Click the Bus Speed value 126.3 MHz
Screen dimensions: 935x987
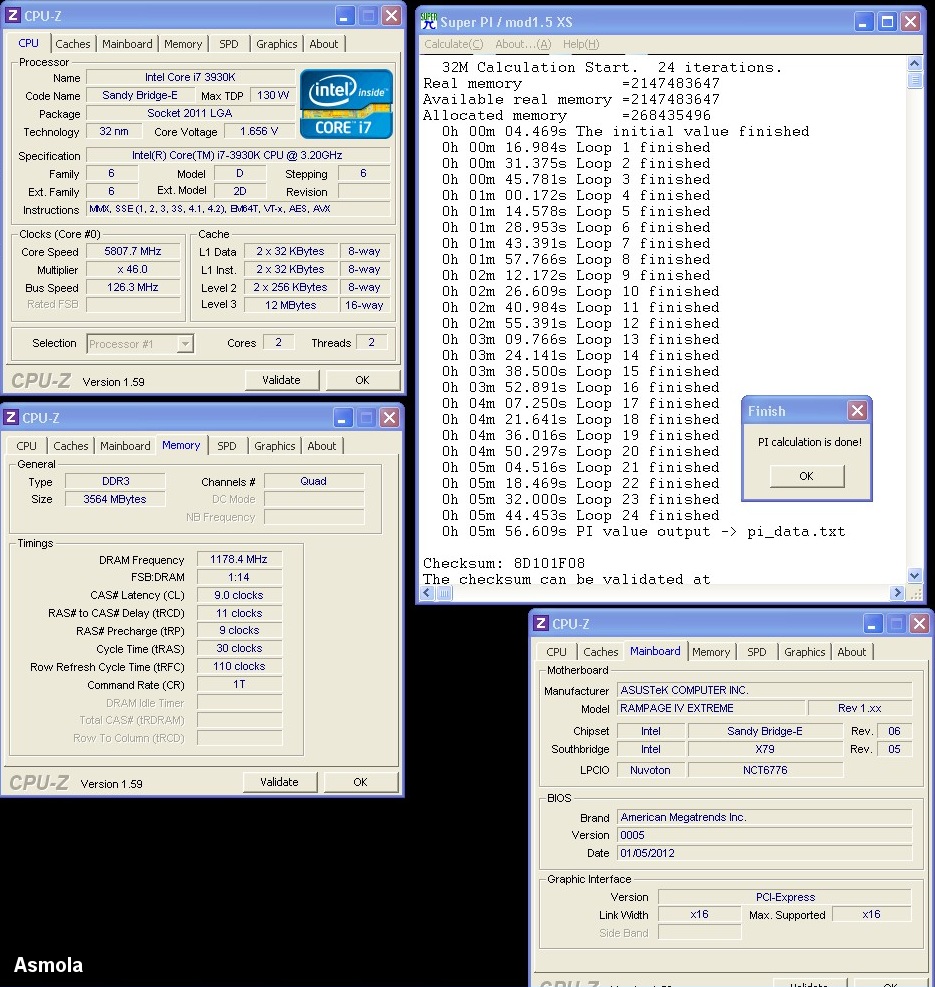(x=133, y=288)
